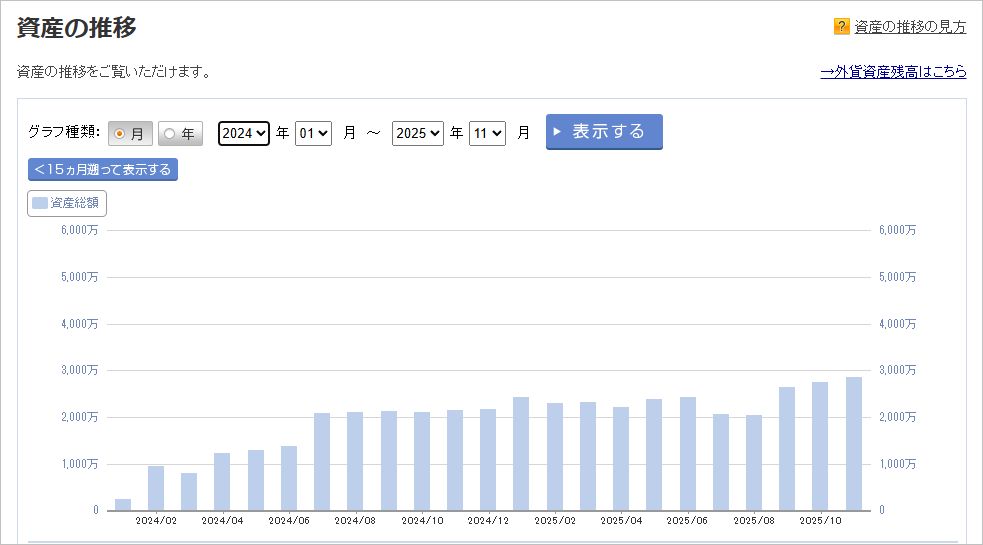Select the 月 radio button
The height and width of the screenshot is (545, 983).
click(119, 134)
